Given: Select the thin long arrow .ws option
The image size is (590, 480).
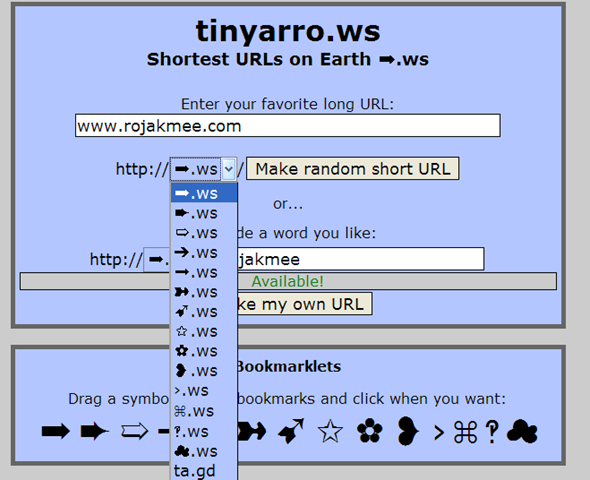Looking at the screenshot, I should coord(204,272).
